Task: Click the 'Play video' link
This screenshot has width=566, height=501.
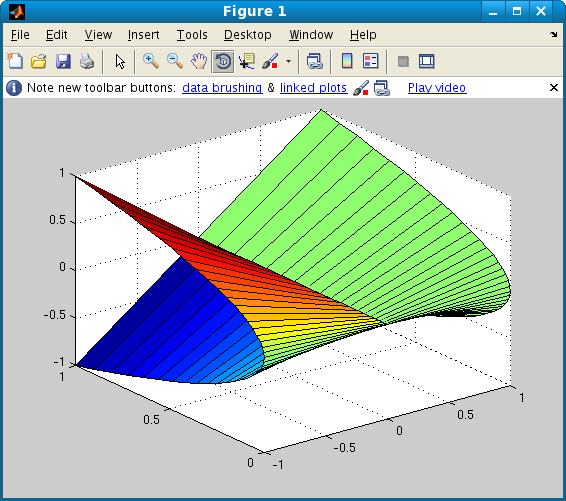Action: 437,88
